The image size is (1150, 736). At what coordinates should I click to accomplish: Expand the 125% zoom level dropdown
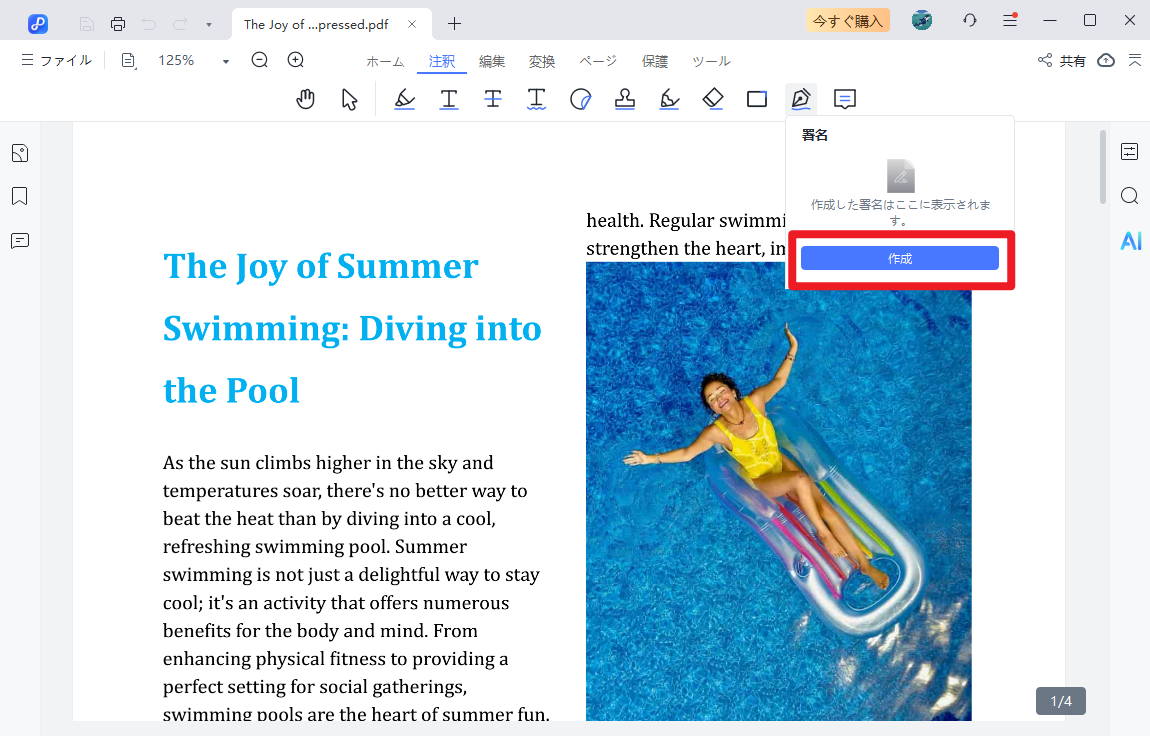click(226, 62)
